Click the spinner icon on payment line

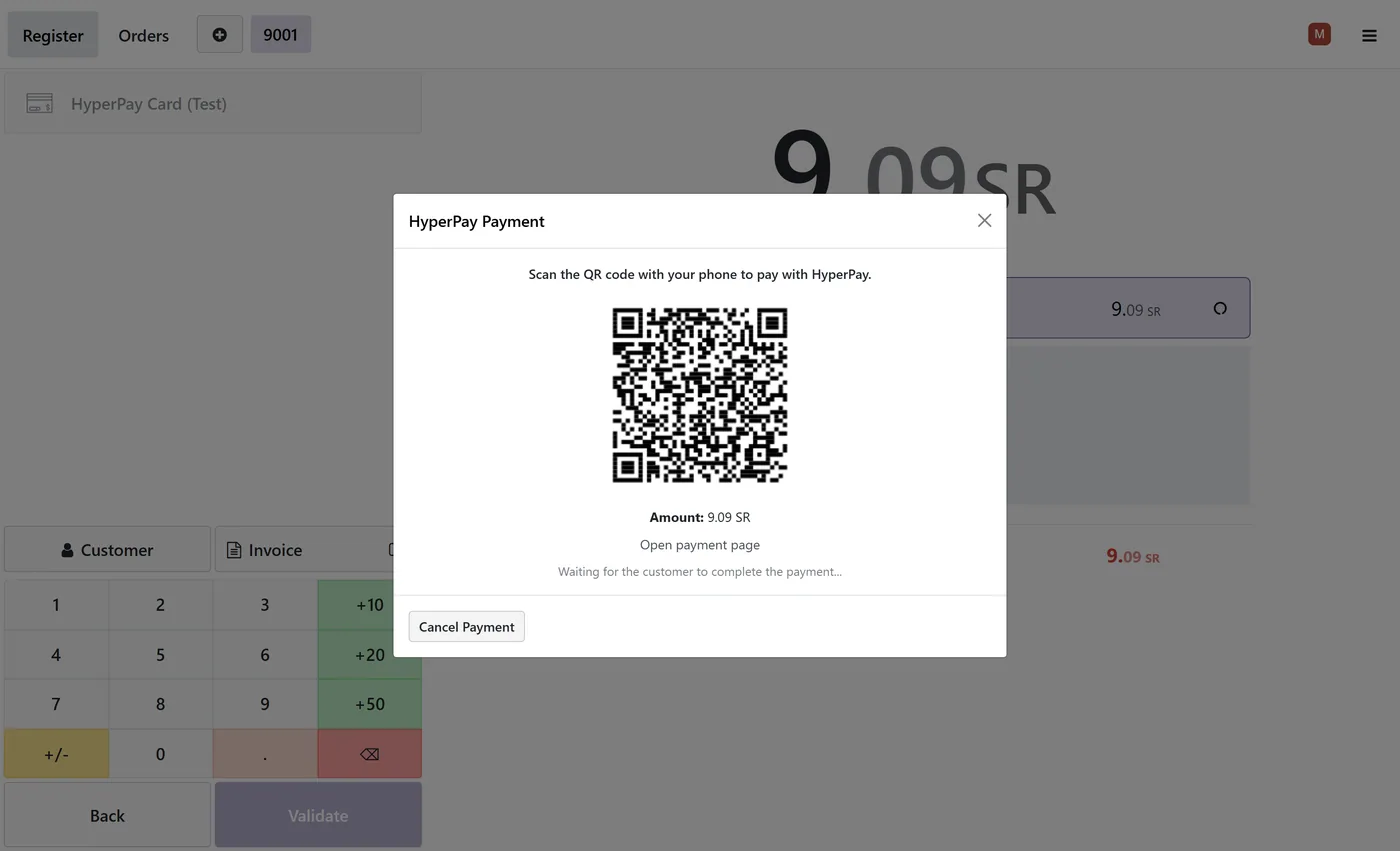(1220, 308)
